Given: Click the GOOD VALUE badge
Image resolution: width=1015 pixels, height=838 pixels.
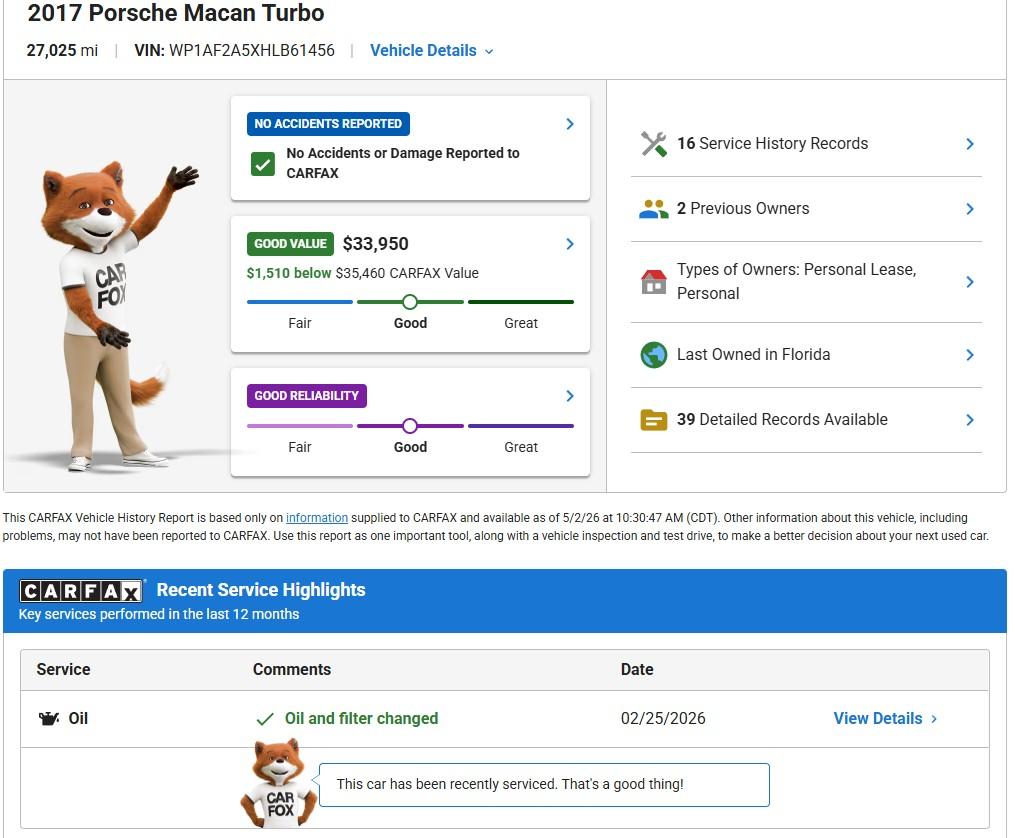Looking at the screenshot, I should (x=290, y=244).
